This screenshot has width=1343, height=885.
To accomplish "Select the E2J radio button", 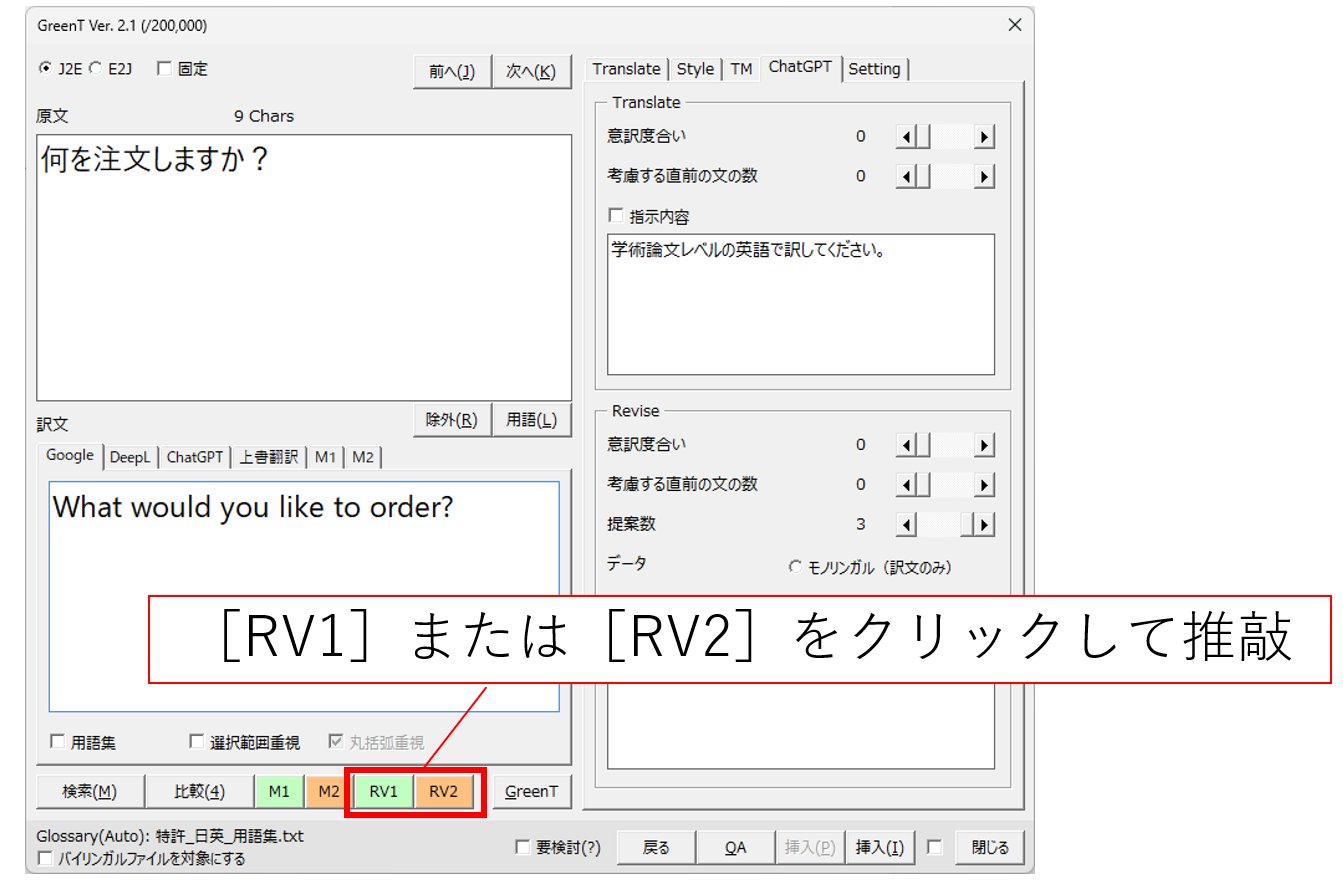I will pos(95,69).
